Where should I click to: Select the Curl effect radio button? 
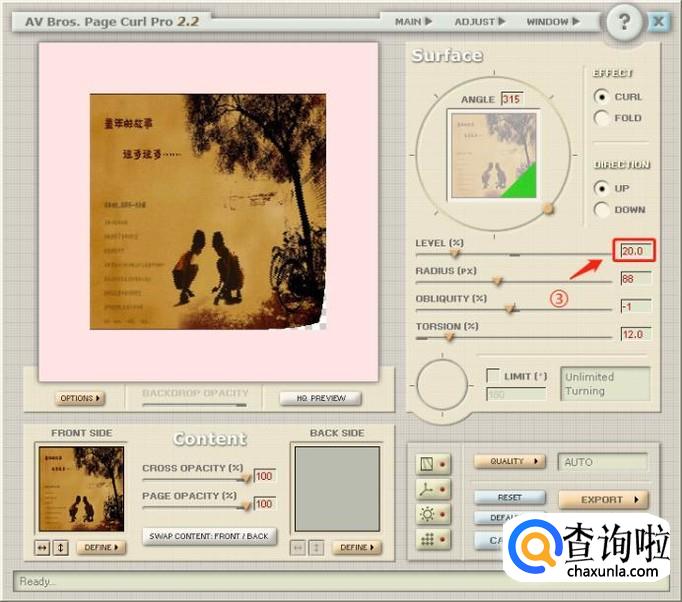602,97
